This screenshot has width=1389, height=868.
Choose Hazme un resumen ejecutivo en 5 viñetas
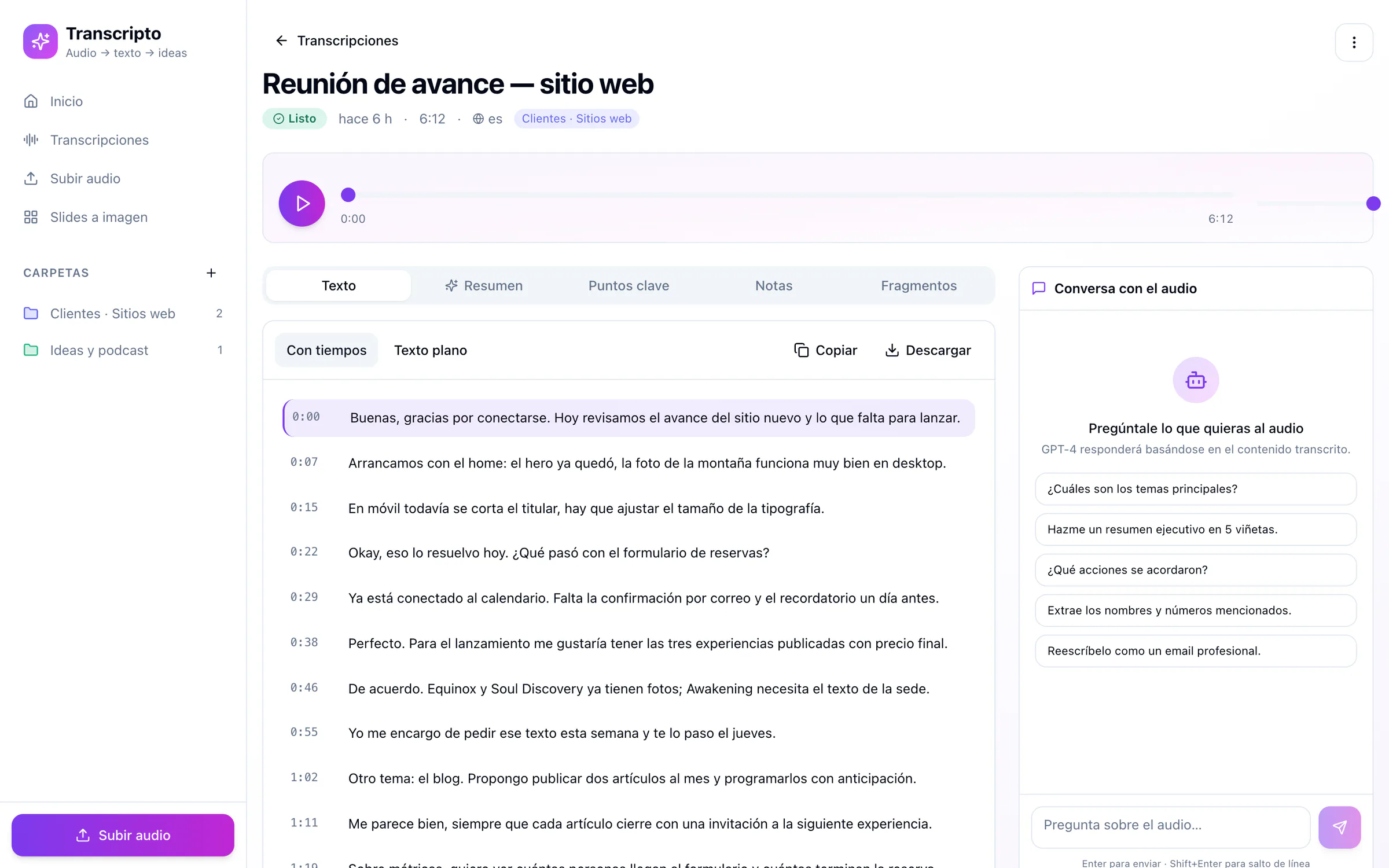(x=1196, y=529)
